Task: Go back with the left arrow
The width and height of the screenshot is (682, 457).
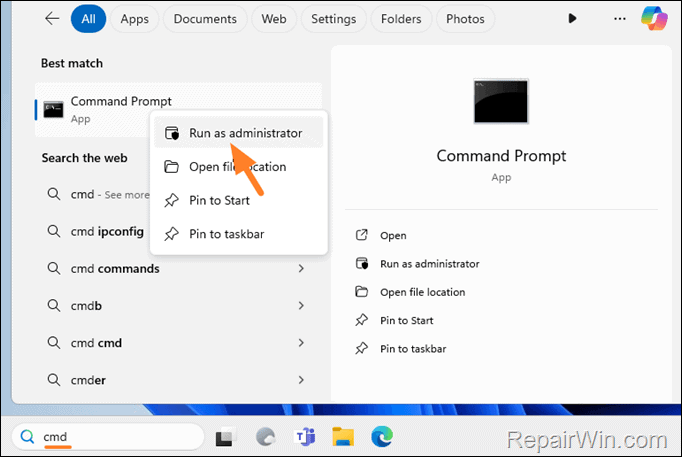Action: tap(52, 19)
